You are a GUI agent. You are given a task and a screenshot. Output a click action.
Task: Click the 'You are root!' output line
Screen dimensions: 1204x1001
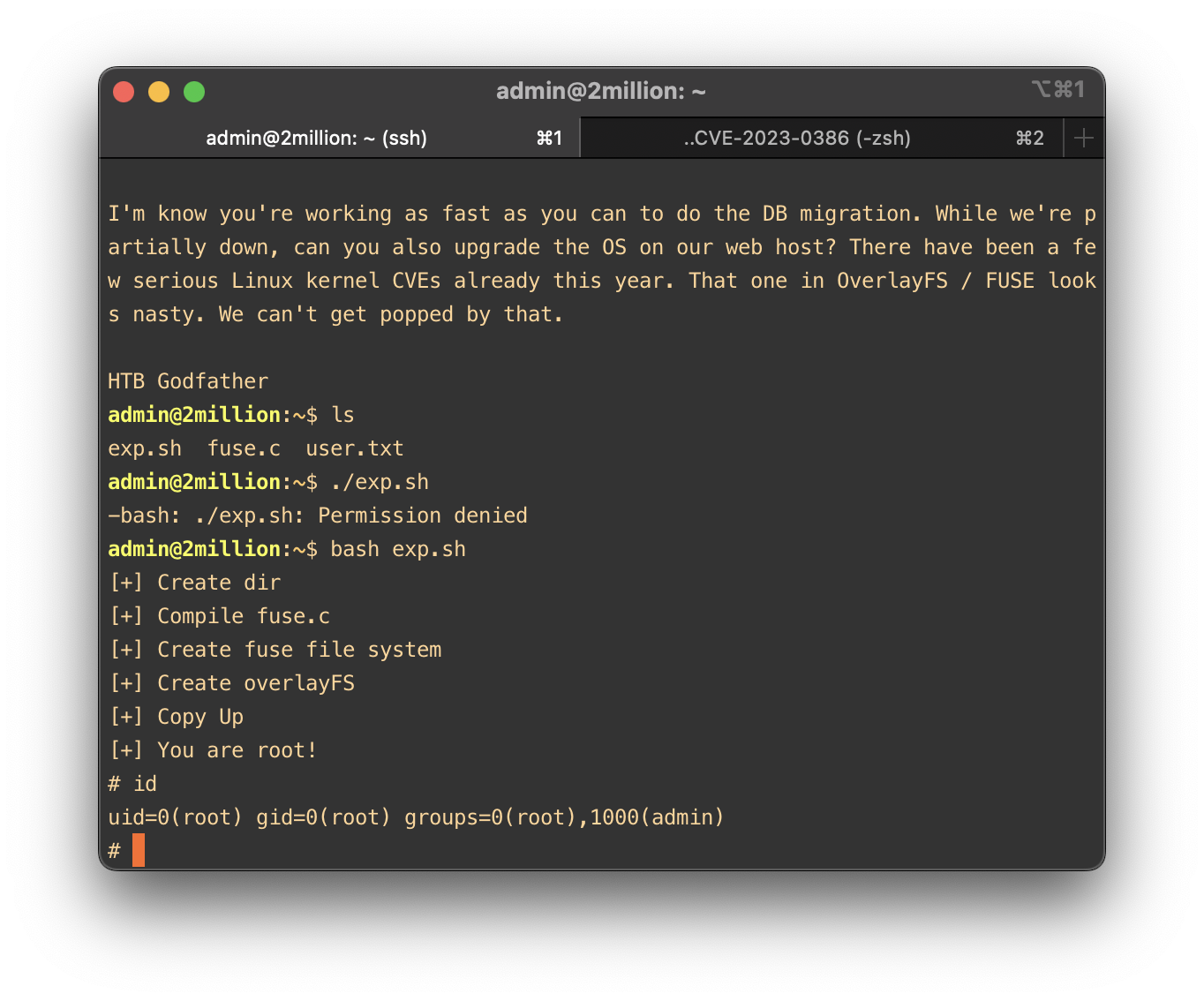pos(237,750)
